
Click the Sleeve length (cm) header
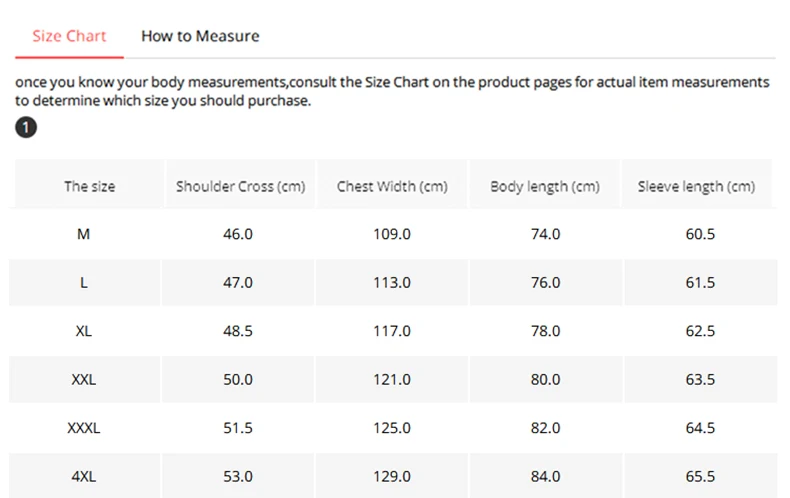[x=696, y=186]
